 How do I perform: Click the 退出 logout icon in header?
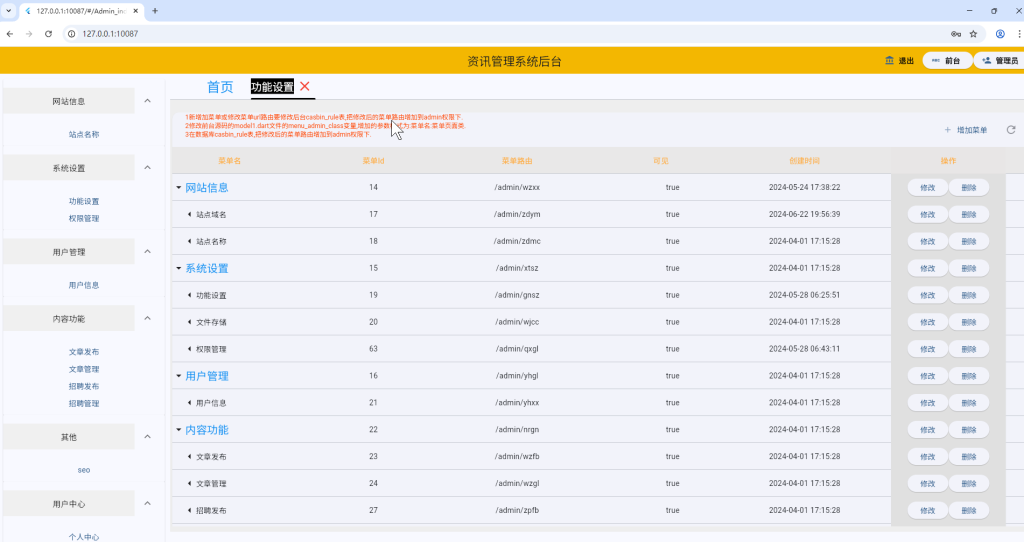click(x=890, y=61)
